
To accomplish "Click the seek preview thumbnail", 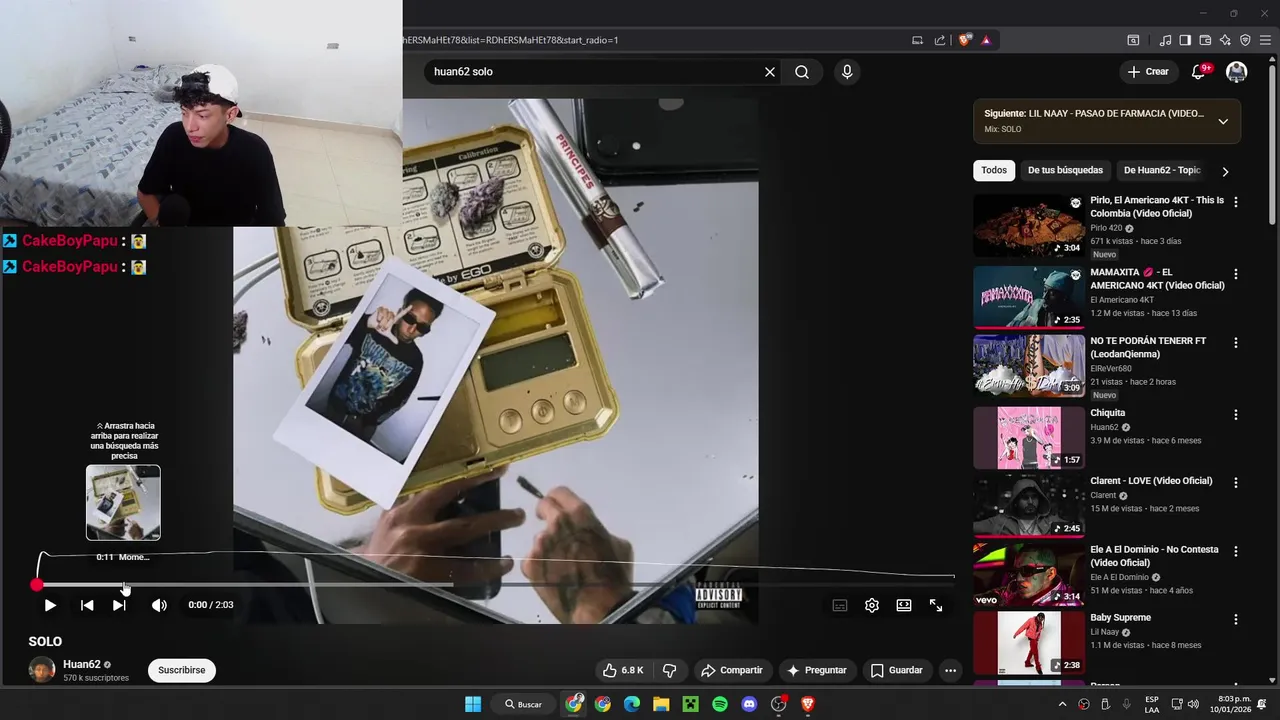I will click(123, 502).
